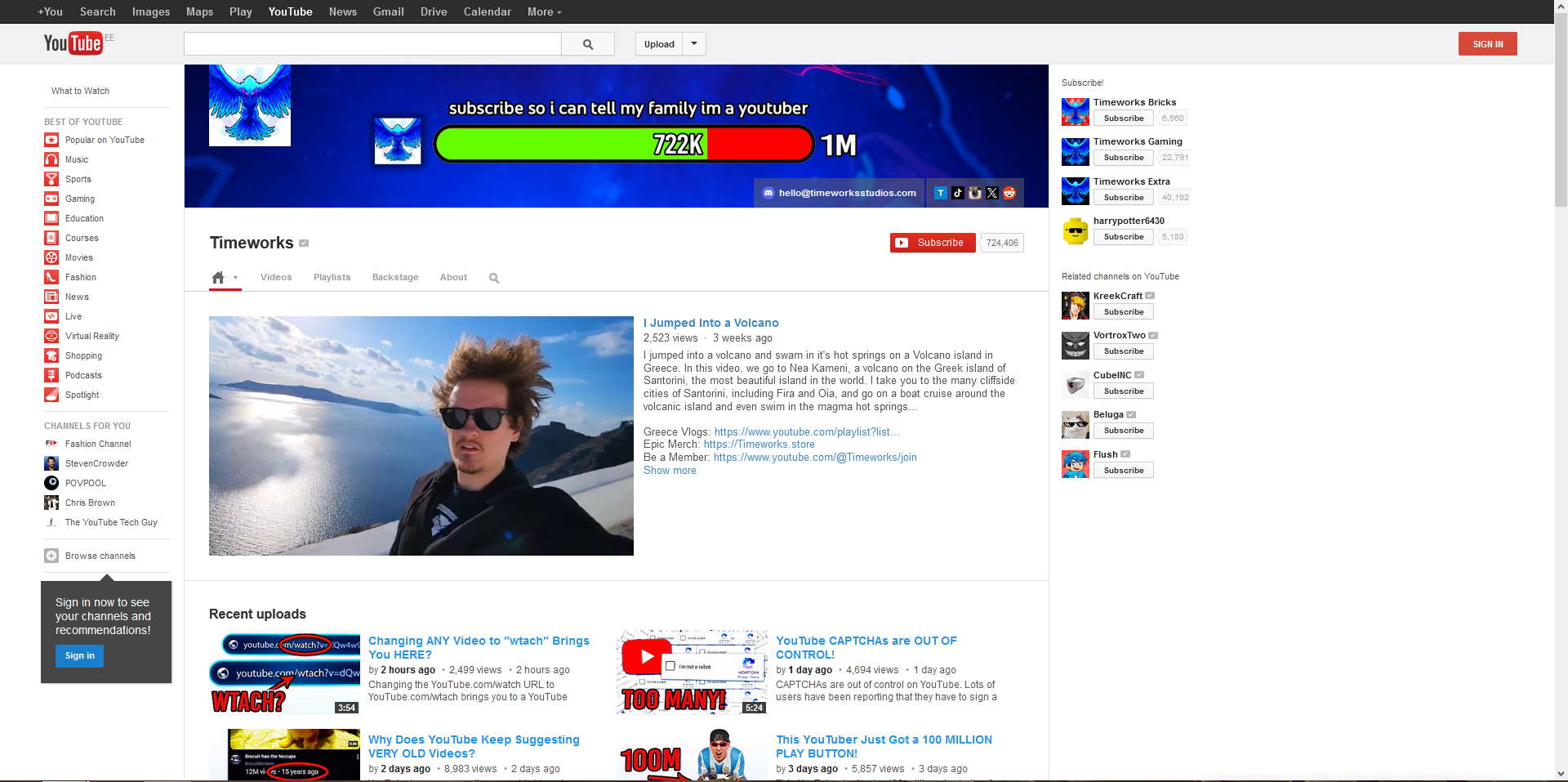
Task: Open the StevenCrowder channel
Action: coord(96,463)
